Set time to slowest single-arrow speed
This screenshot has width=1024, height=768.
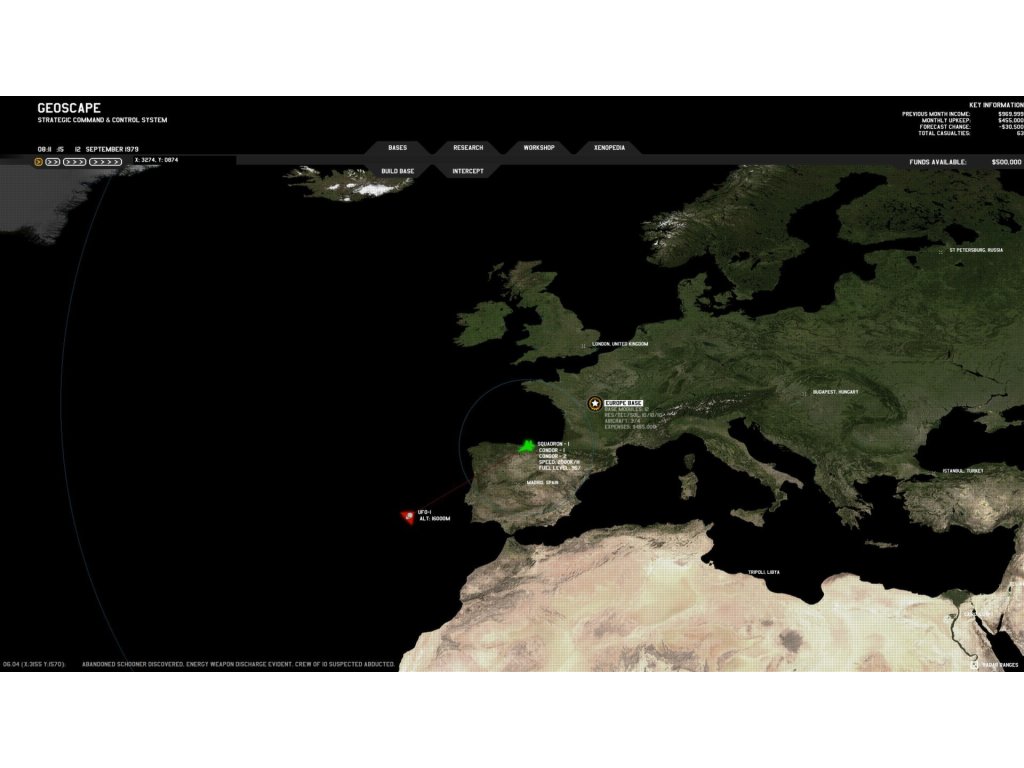(39, 162)
